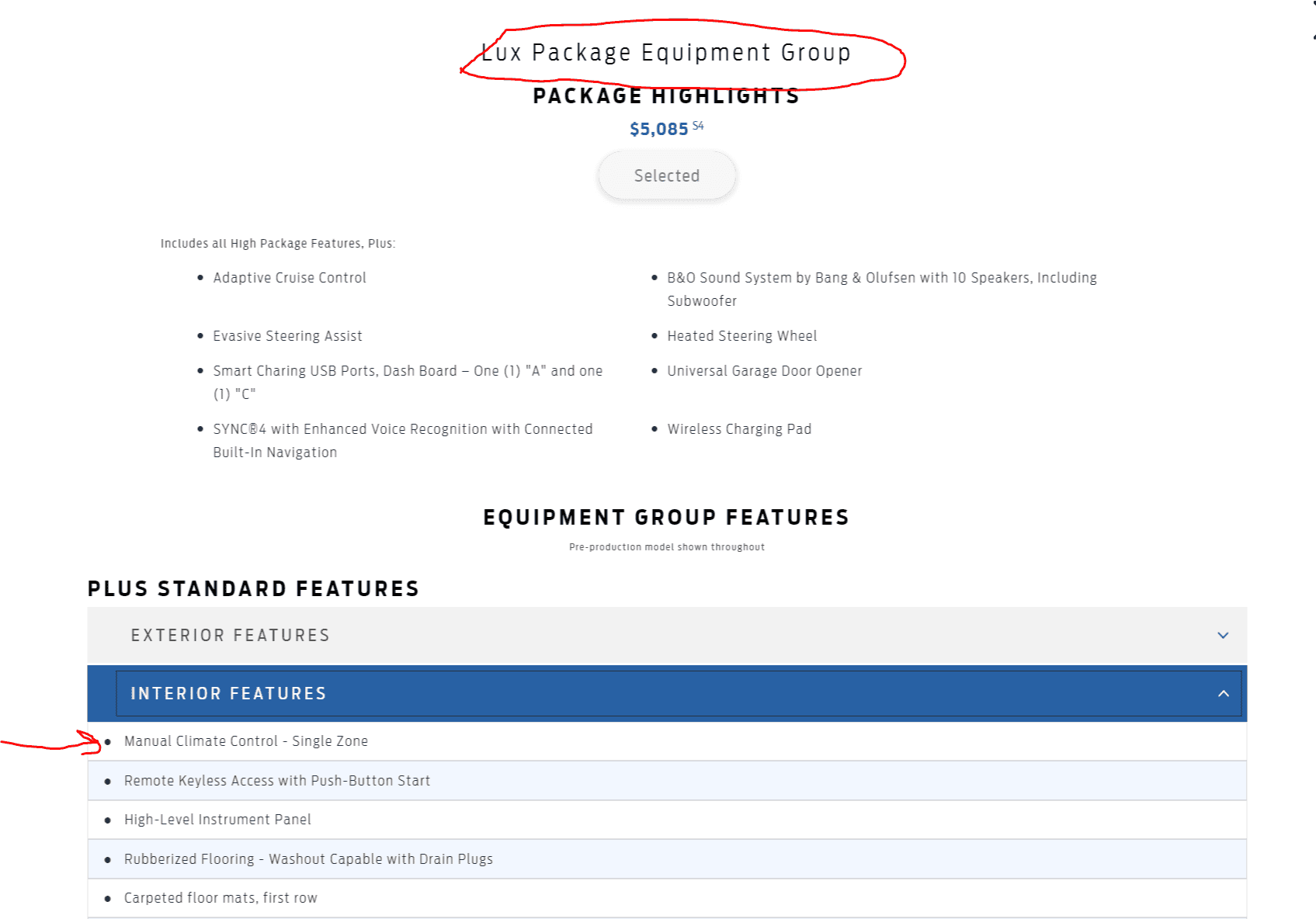This screenshot has height=919, width=1316.
Task: Click Remote Keyless Access with Push-Button Start row
Action: pos(667,781)
